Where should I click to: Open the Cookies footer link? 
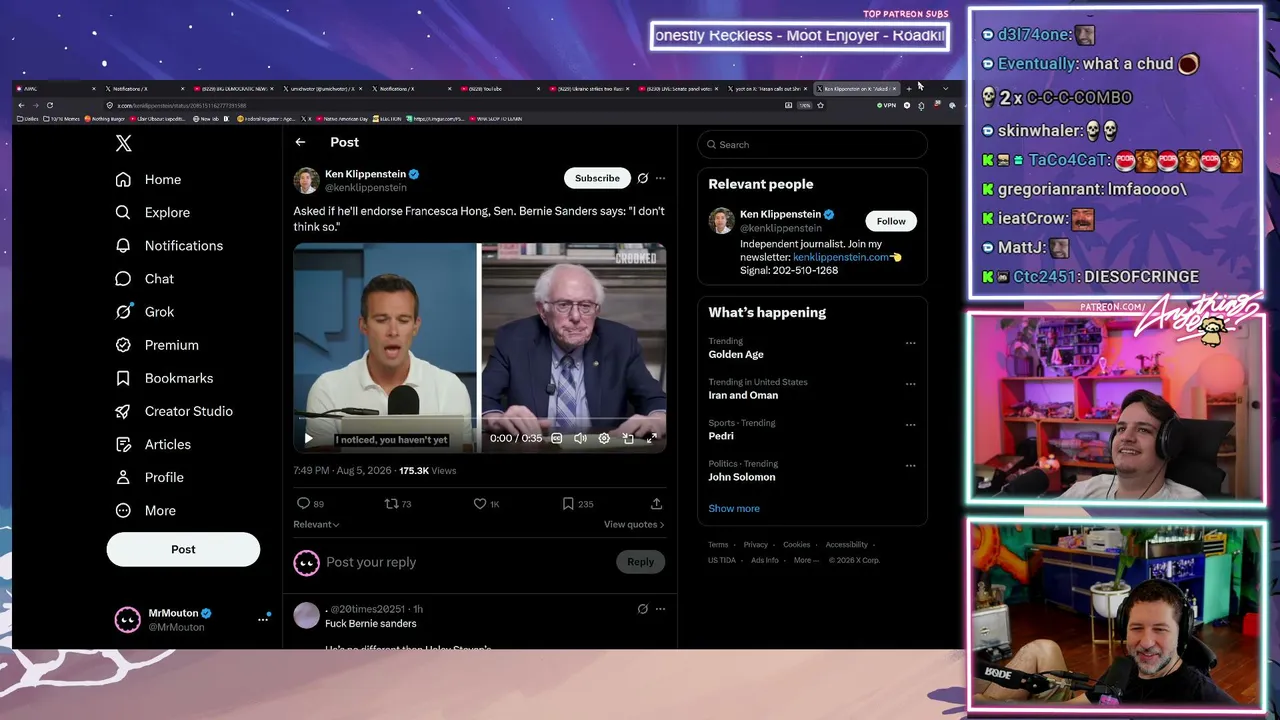pyautogui.click(x=797, y=545)
